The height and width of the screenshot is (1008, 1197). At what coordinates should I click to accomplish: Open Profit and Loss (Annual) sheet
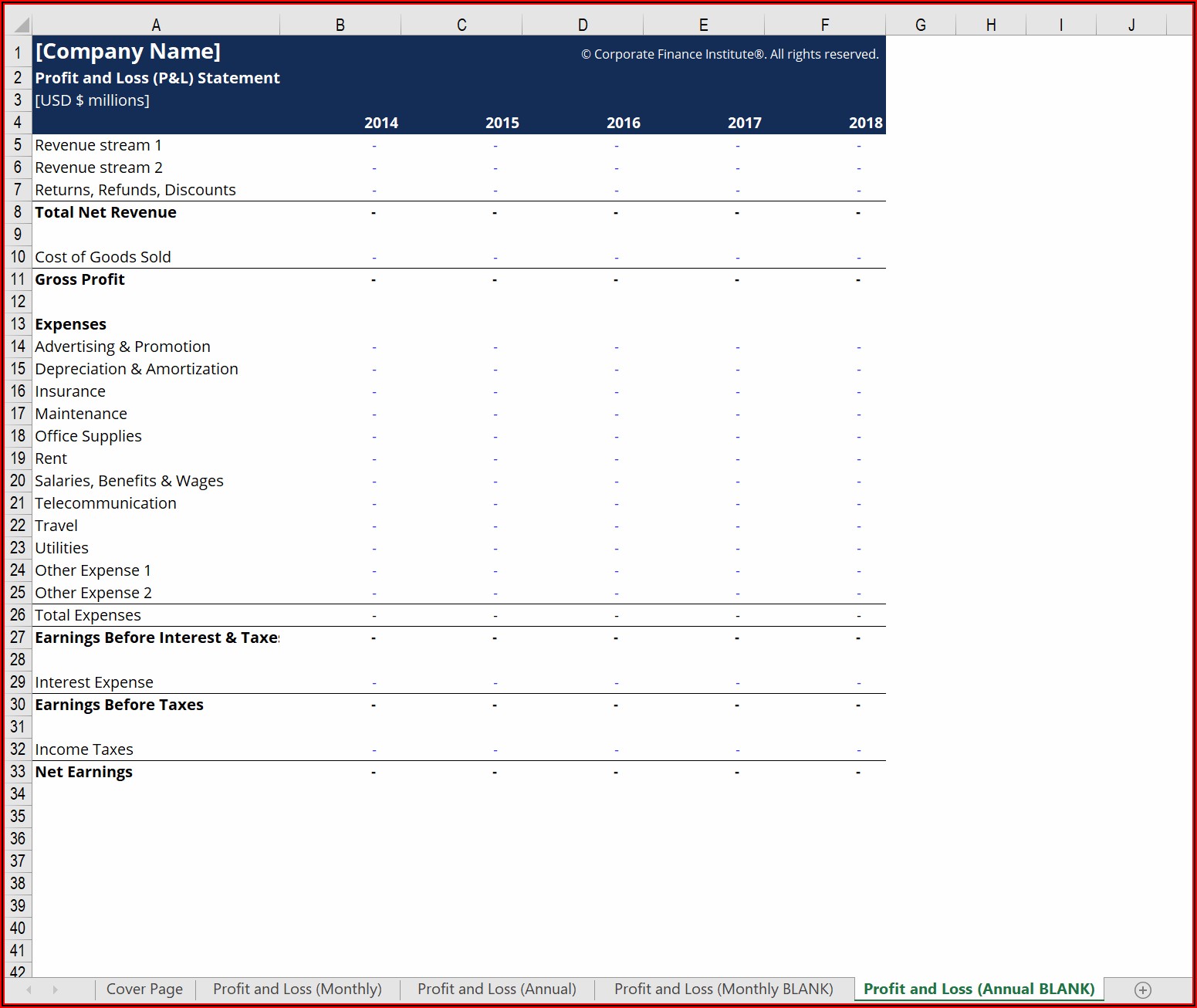[x=496, y=989]
